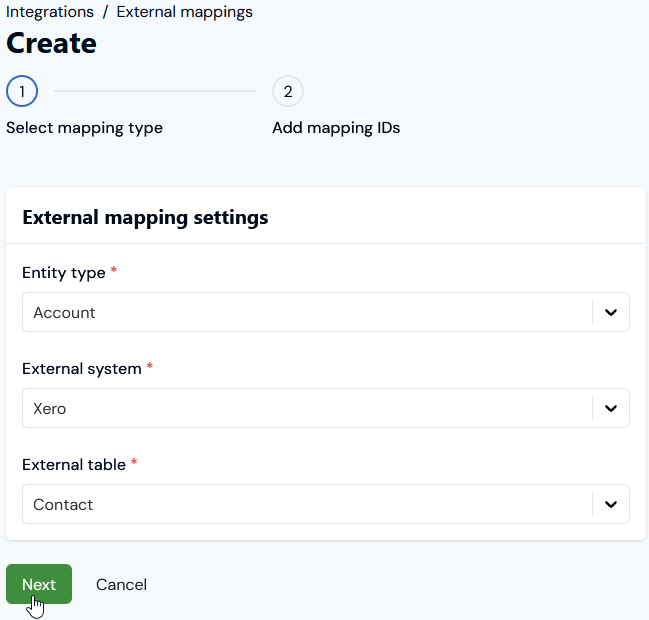Jump to the step 2 circle indicator

tap(288, 91)
